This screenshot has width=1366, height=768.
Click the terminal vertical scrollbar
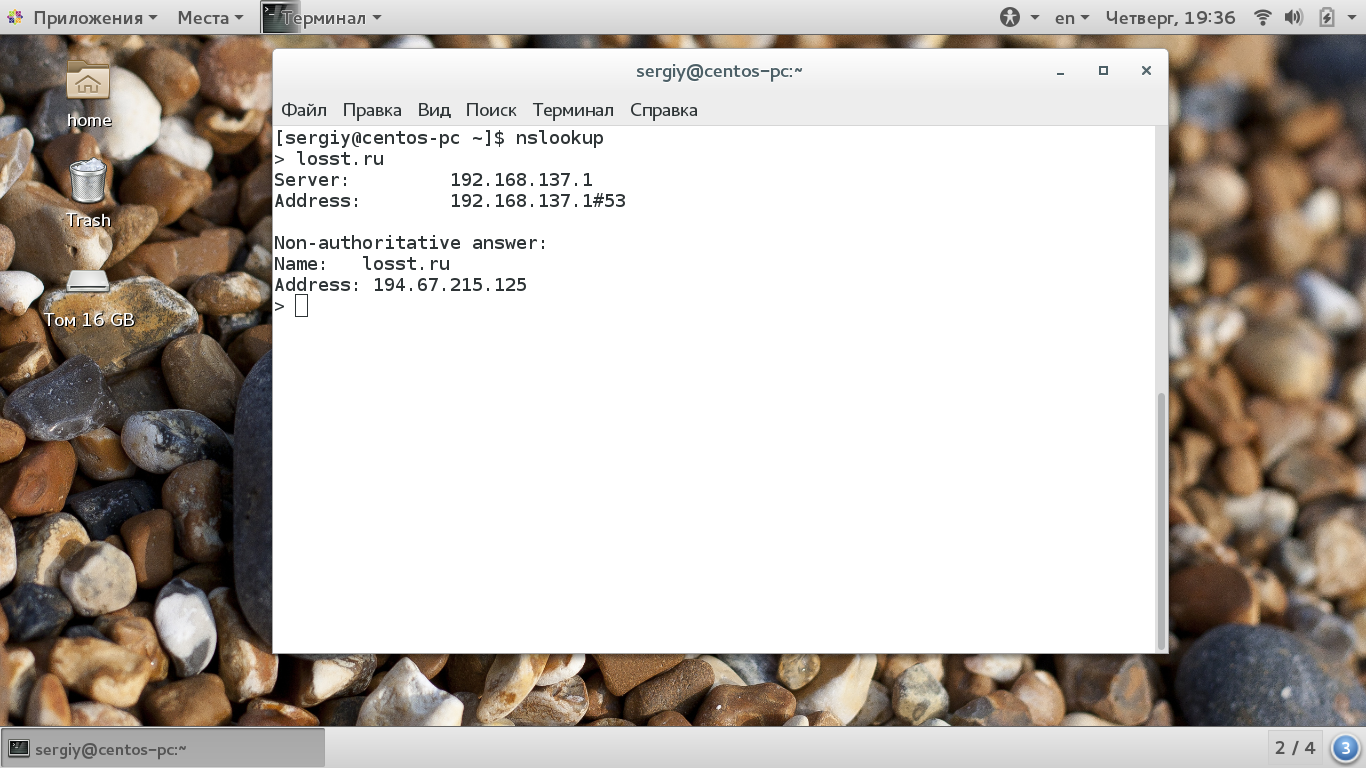(x=1160, y=520)
